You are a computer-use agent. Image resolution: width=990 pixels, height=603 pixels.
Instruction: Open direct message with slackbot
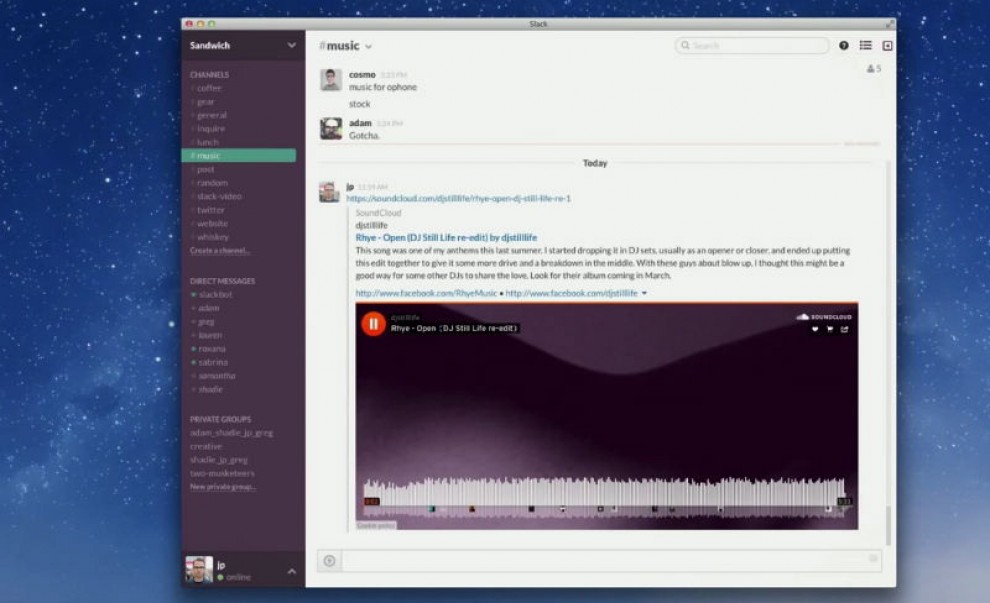(x=215, y=295)
